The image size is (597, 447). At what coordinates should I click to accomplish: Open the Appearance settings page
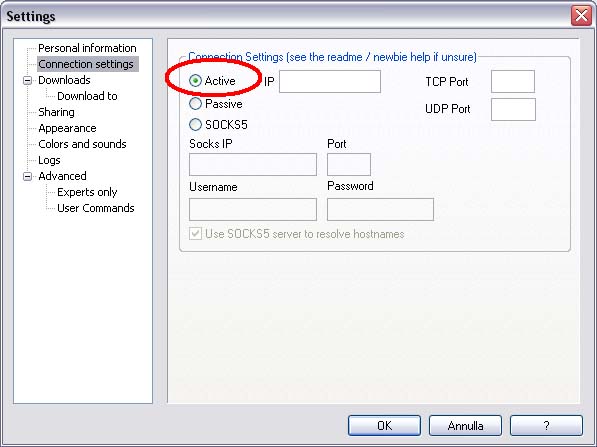point(67,128)
